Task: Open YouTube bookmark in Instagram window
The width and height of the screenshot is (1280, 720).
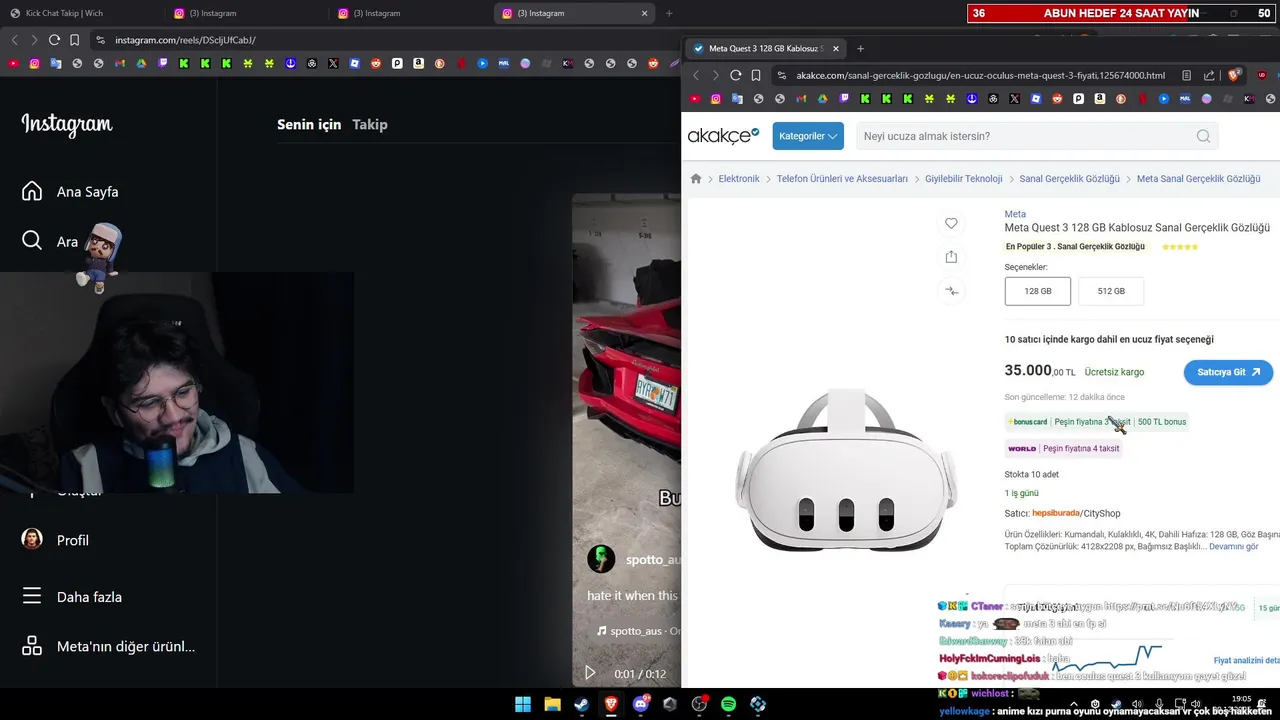Action: click(13, 63)
